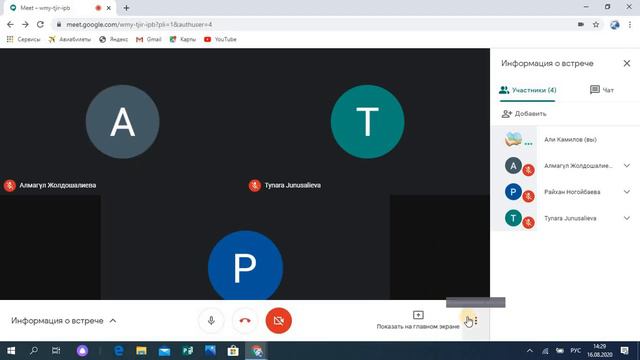
Task: Expand options for Райхан Ногойбаева in list
Action: point(627,192)
